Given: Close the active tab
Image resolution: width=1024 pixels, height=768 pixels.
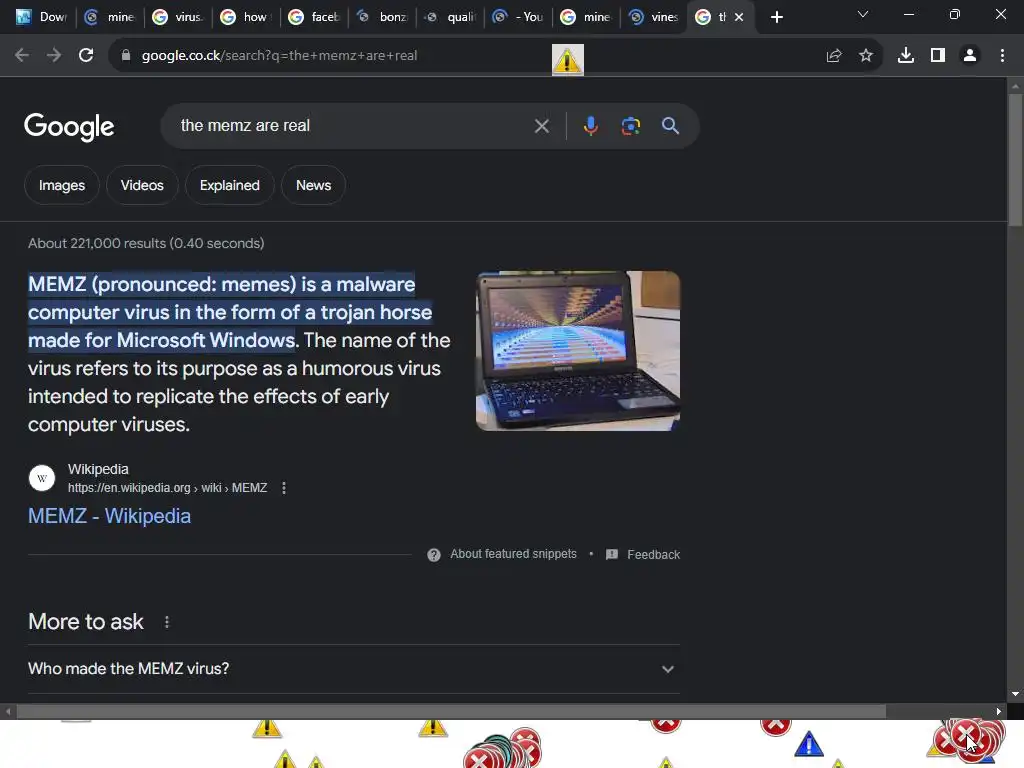Looking at the screenshot, I should (739, 17).
